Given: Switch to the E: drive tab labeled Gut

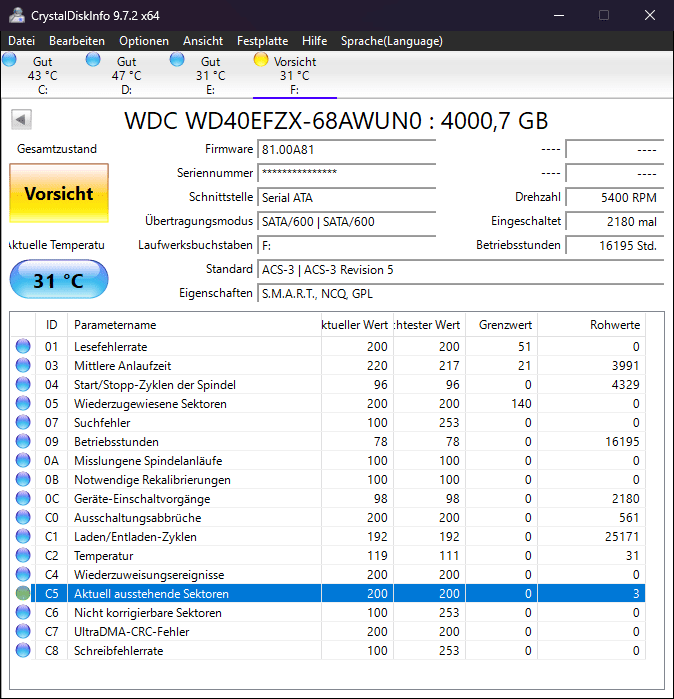Looking at the screenshot, I should 210,75.
